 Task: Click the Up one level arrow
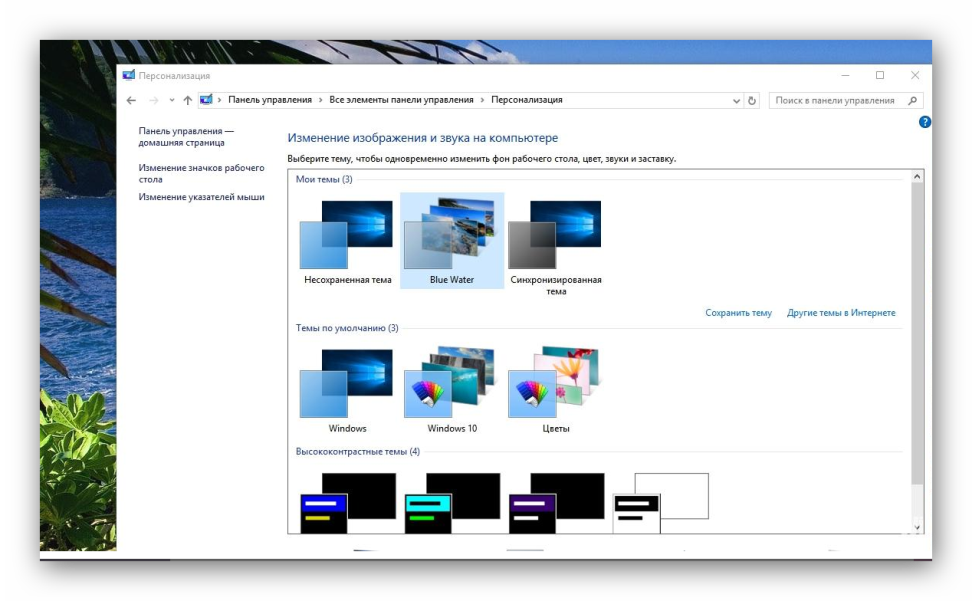click(187, 100)
